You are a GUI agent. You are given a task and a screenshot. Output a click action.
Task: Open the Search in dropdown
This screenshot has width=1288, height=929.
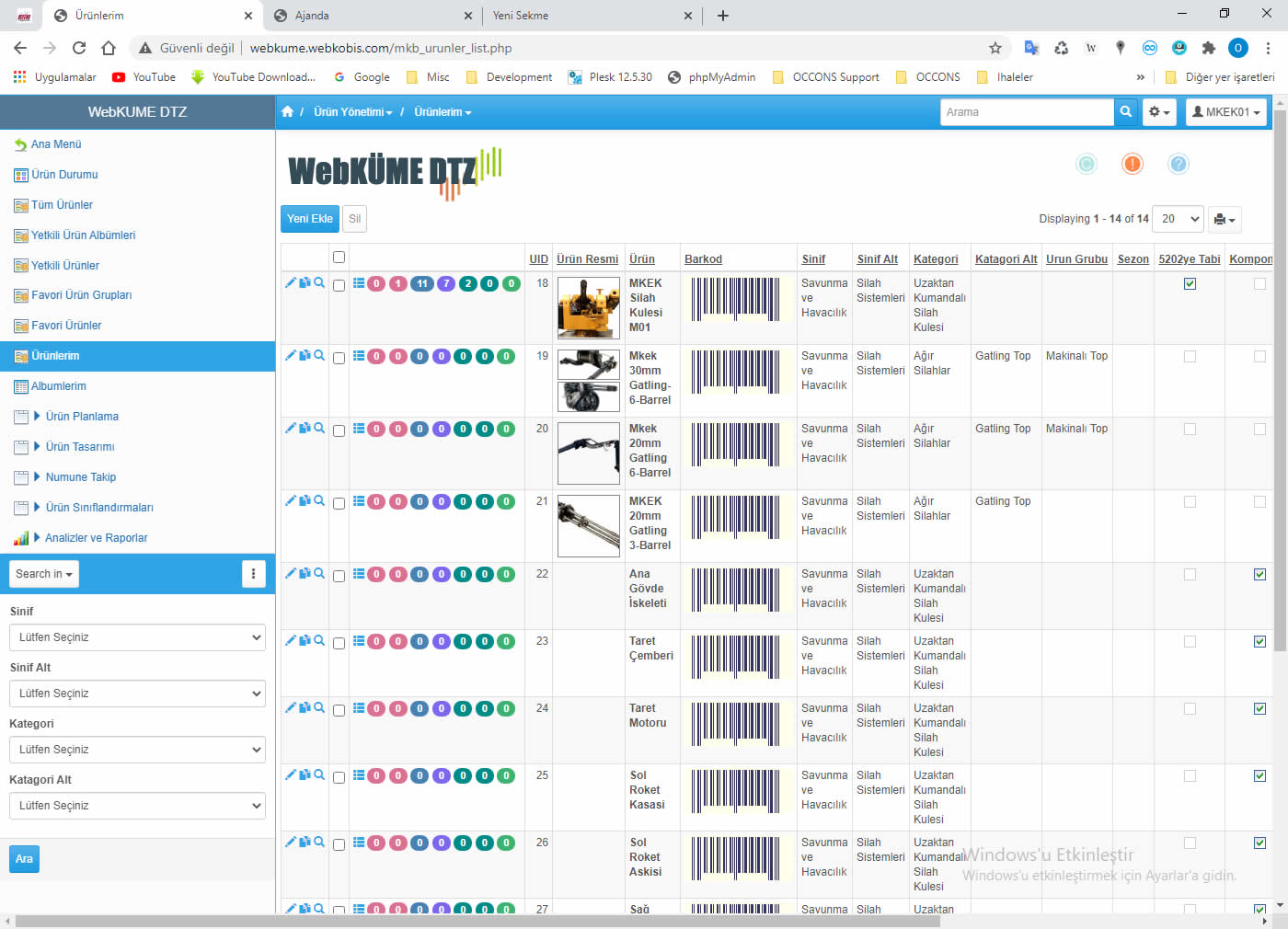point(44,574)
